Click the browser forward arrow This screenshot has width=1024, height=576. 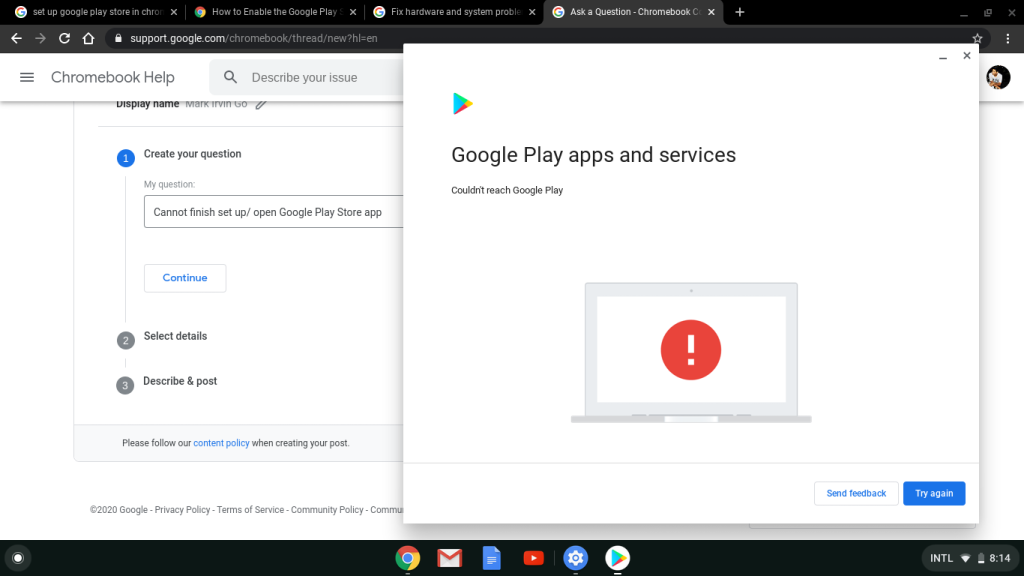coord(40,39)
